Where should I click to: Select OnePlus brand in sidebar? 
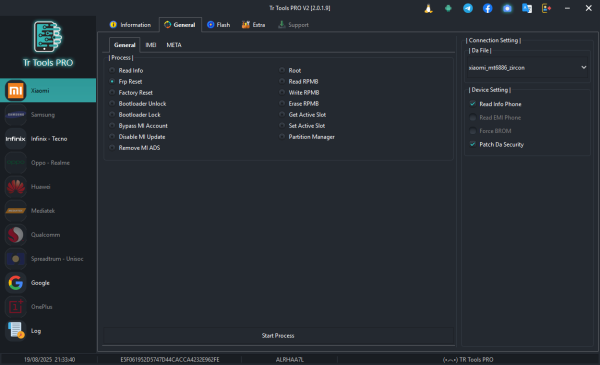(48, 307)
